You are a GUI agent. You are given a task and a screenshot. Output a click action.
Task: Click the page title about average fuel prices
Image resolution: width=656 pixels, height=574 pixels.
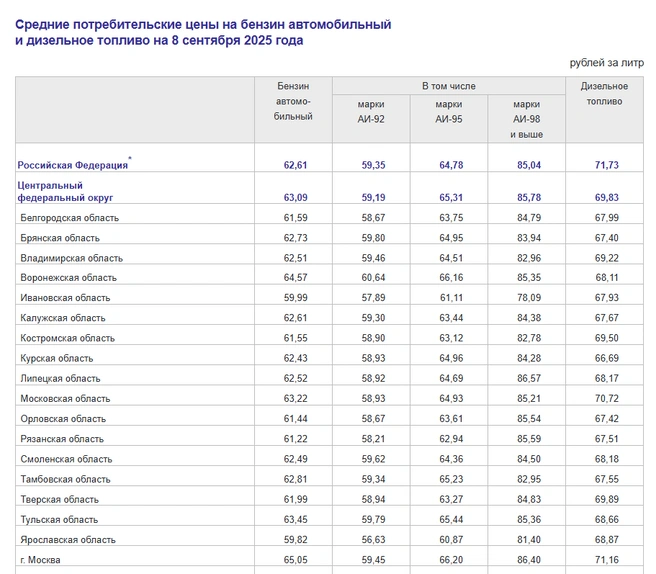[x=203, y=32]
